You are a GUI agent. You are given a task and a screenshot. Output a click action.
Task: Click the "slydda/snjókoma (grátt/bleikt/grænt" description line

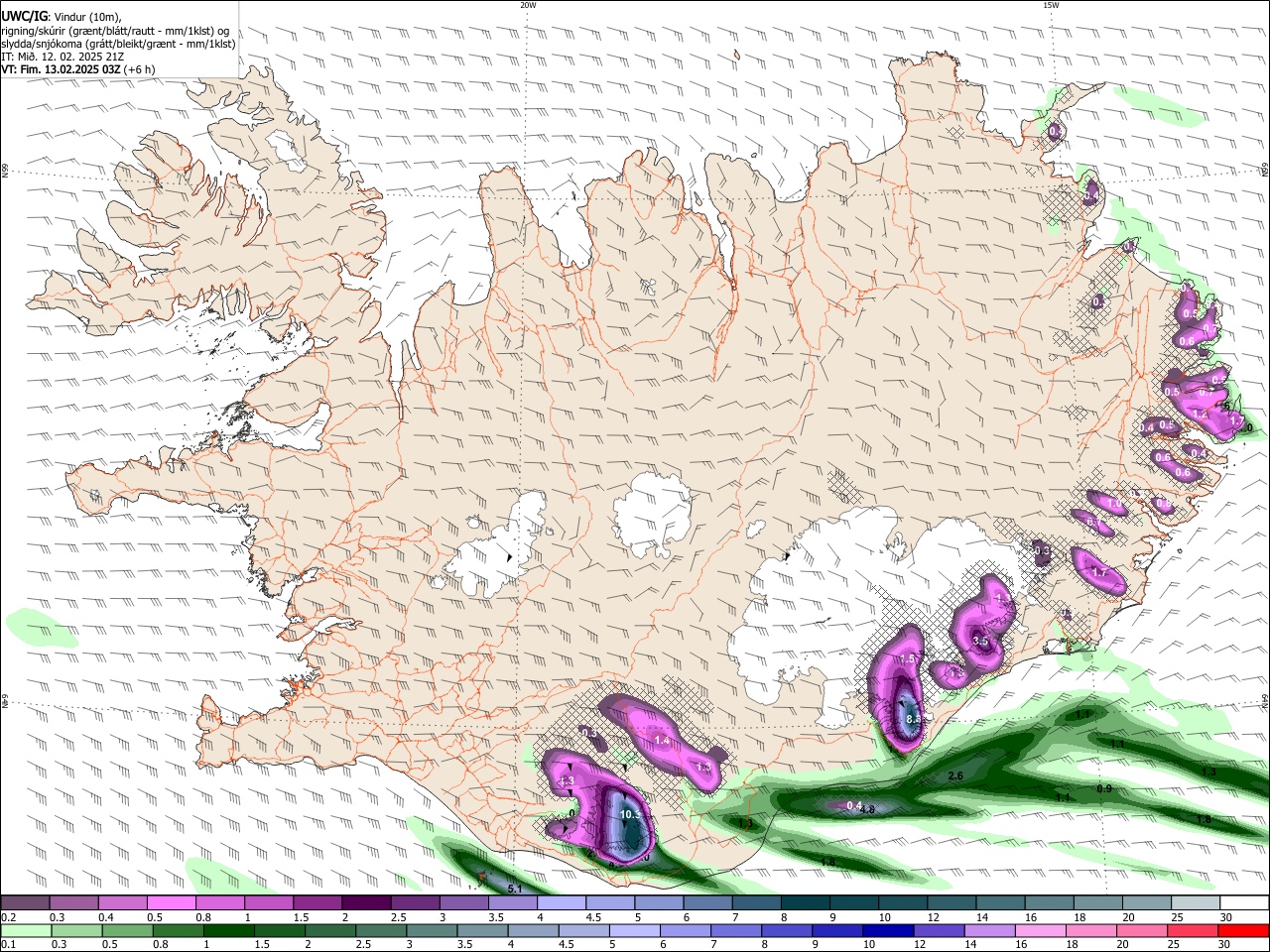tap(118, 44)
